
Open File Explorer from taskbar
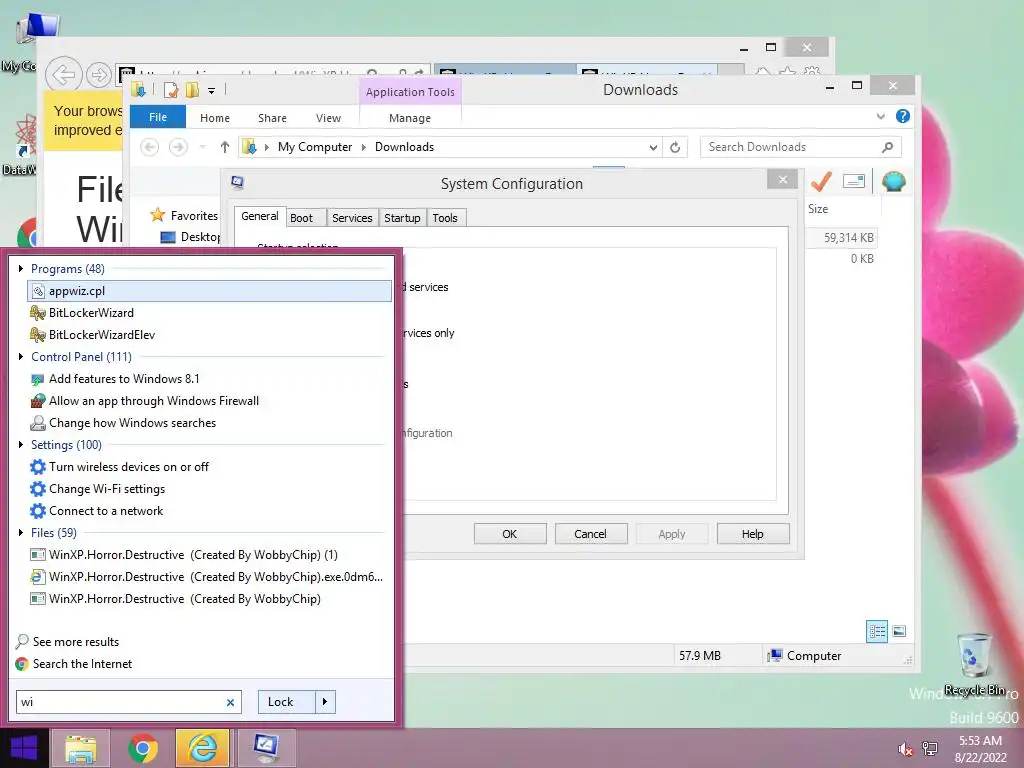81,748
